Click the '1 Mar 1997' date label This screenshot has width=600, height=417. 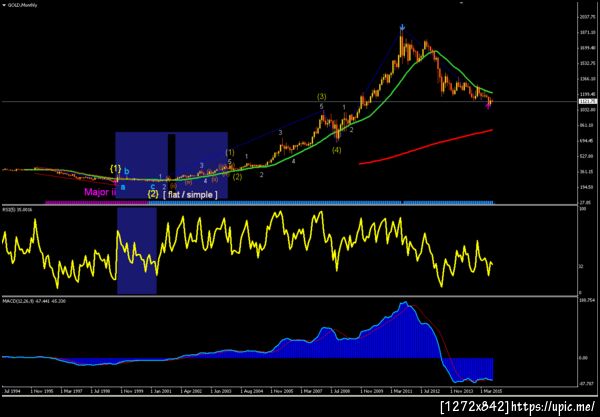[72, 391]
